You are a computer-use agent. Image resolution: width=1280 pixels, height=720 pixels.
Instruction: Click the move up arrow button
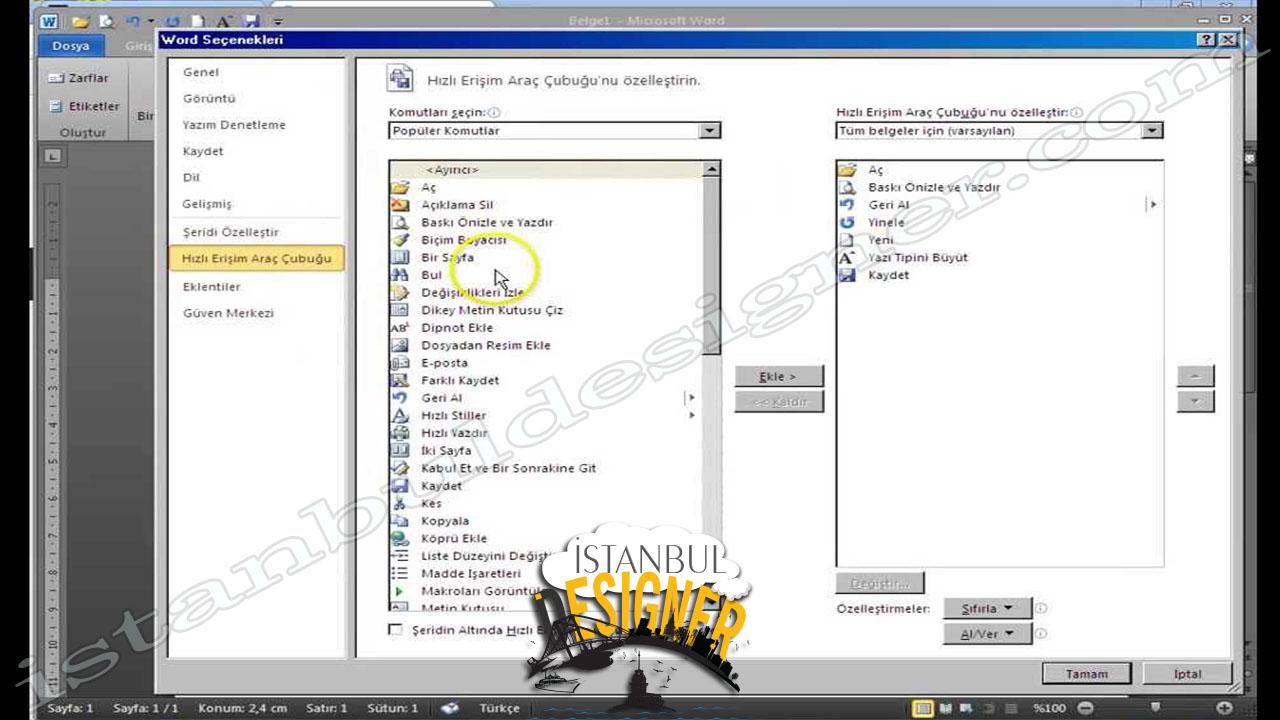click(x=1196, y=377)
